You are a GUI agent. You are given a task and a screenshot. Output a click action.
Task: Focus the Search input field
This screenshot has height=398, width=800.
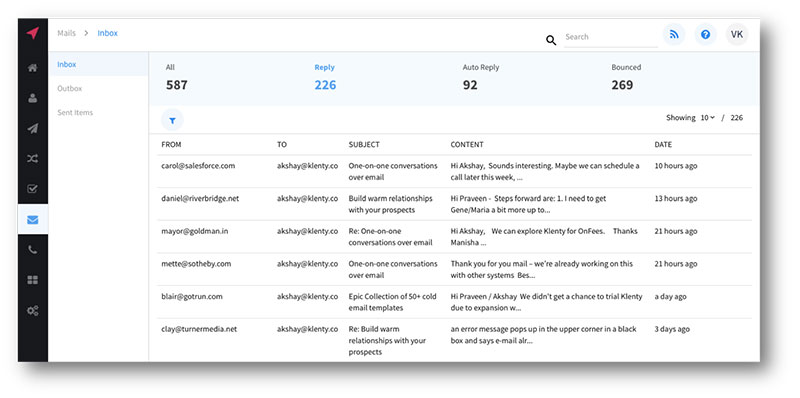pyautogui.click(x=611, y=37)
